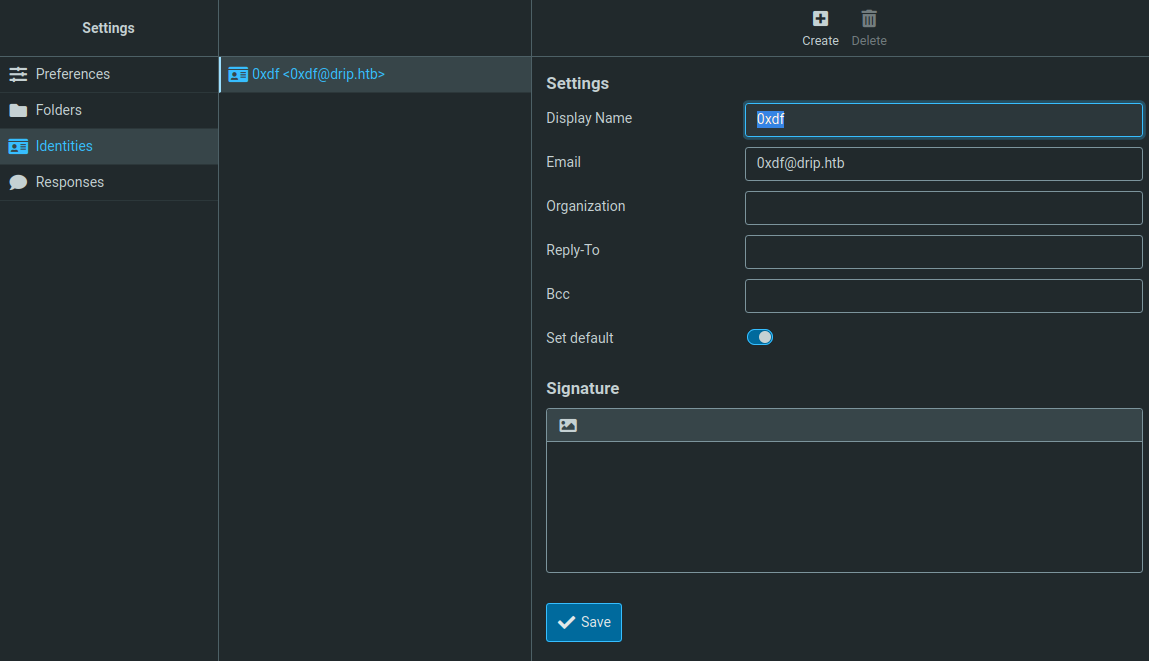Click the Bcc input field
Viewport: 1149px width, 661px height.
943,296
